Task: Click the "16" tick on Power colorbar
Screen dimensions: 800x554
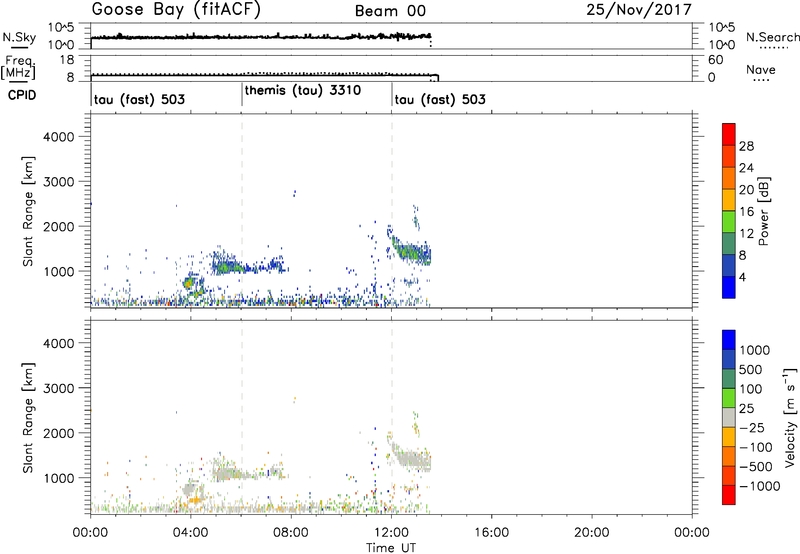Action: pyautogui.click(x=746, y=212)
